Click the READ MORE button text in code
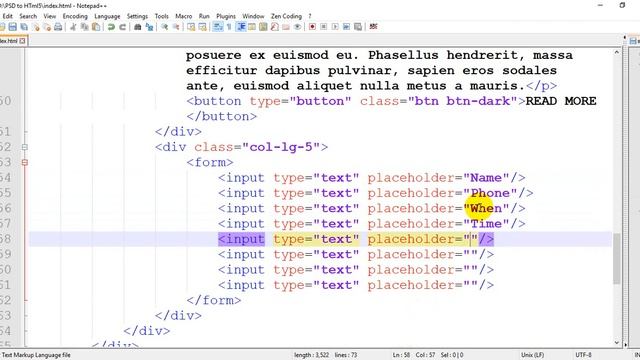This screenshot has width=640, height=360. 561,101
